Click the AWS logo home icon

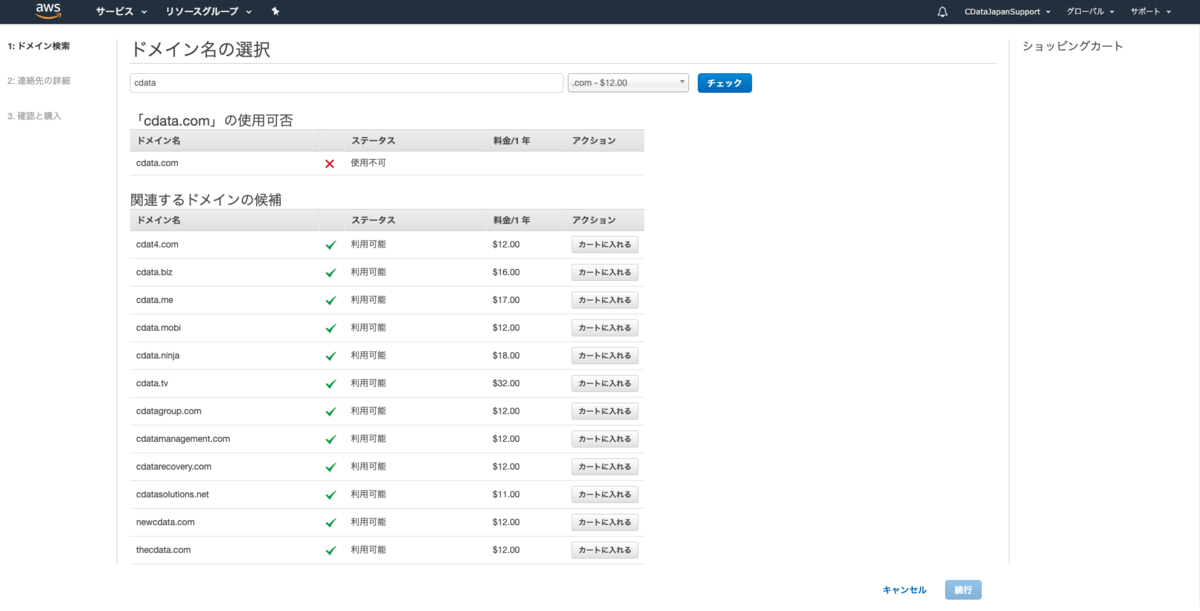click(x=48, y=11)
